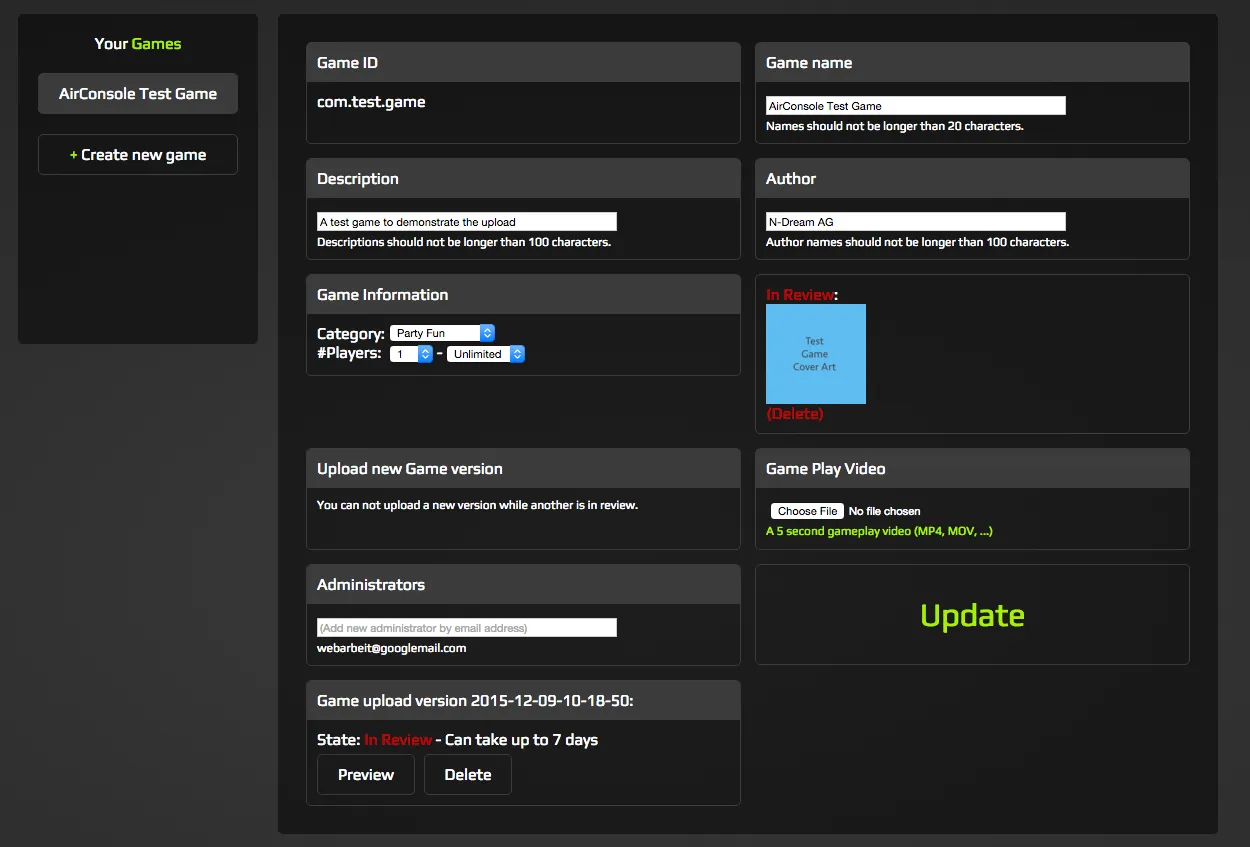Viewport: 1250px width, 847px height.
Task: Click the com.test.game Game ID text
Action: (371, 102)
